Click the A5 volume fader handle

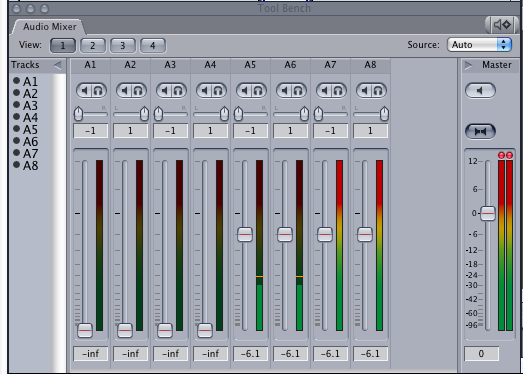pos(245,235)
